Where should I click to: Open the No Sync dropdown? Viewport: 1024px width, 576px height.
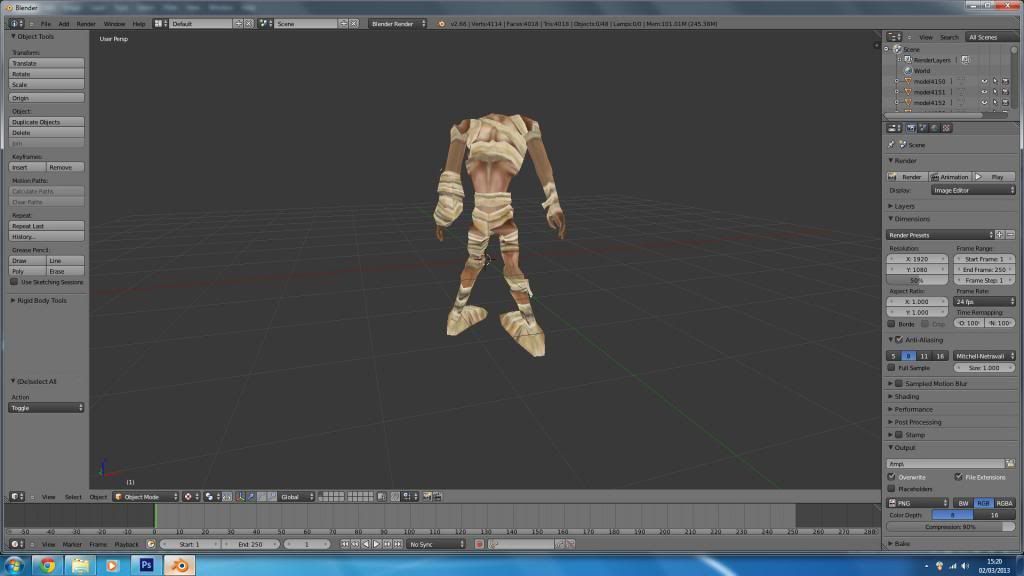tap(436, 544)
